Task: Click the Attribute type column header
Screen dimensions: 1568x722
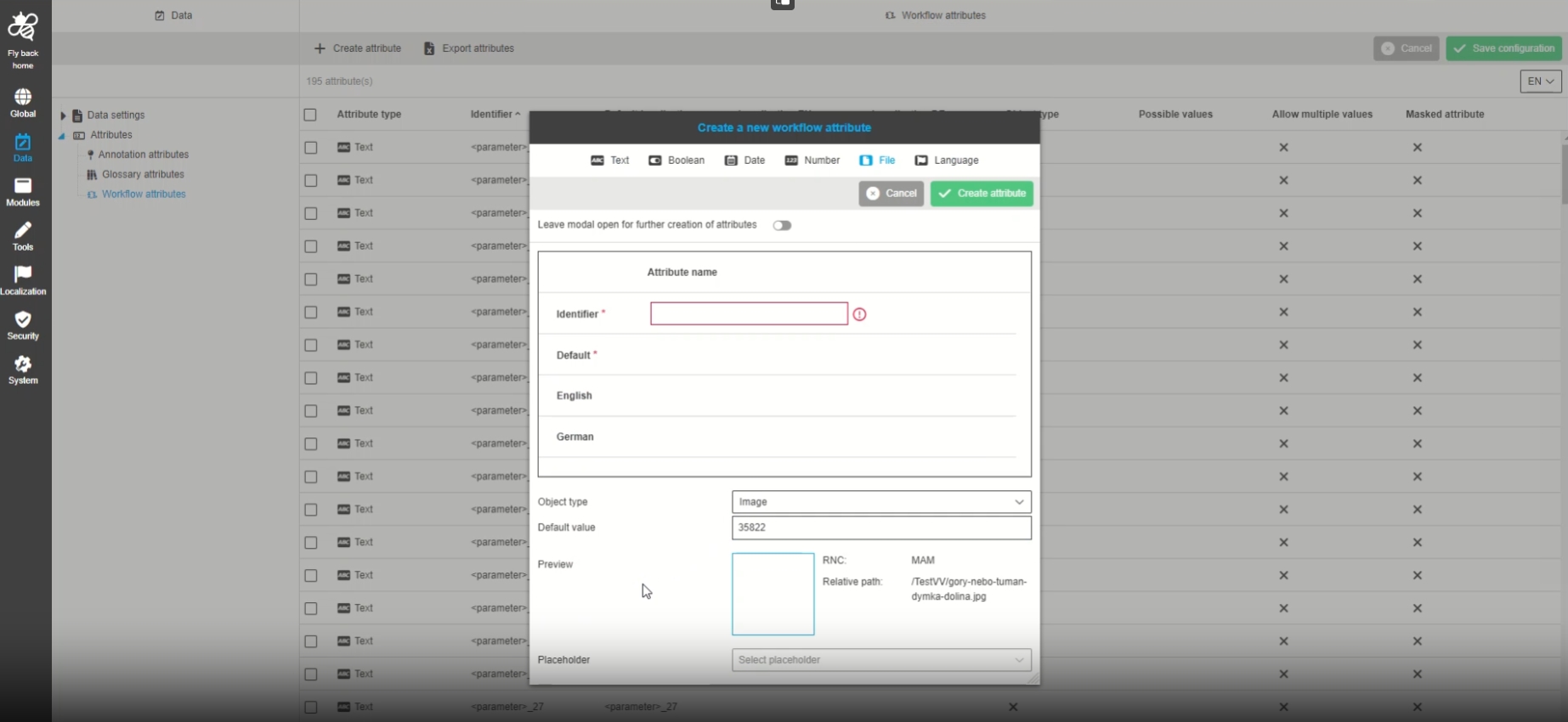Action: coord(369,115)
